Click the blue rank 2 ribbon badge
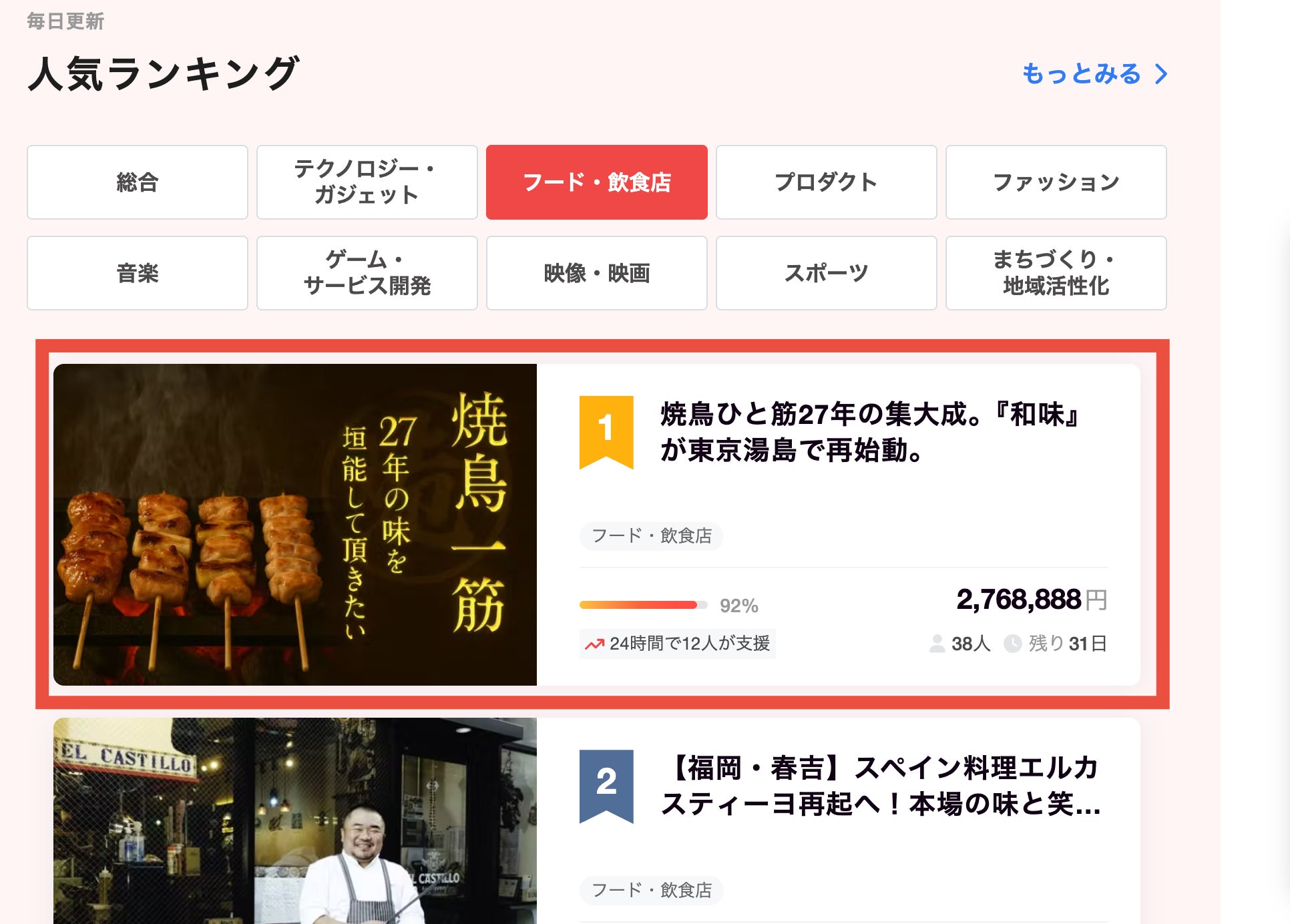1290x924 pixels. pyautogui.click(x=606, y=786)
